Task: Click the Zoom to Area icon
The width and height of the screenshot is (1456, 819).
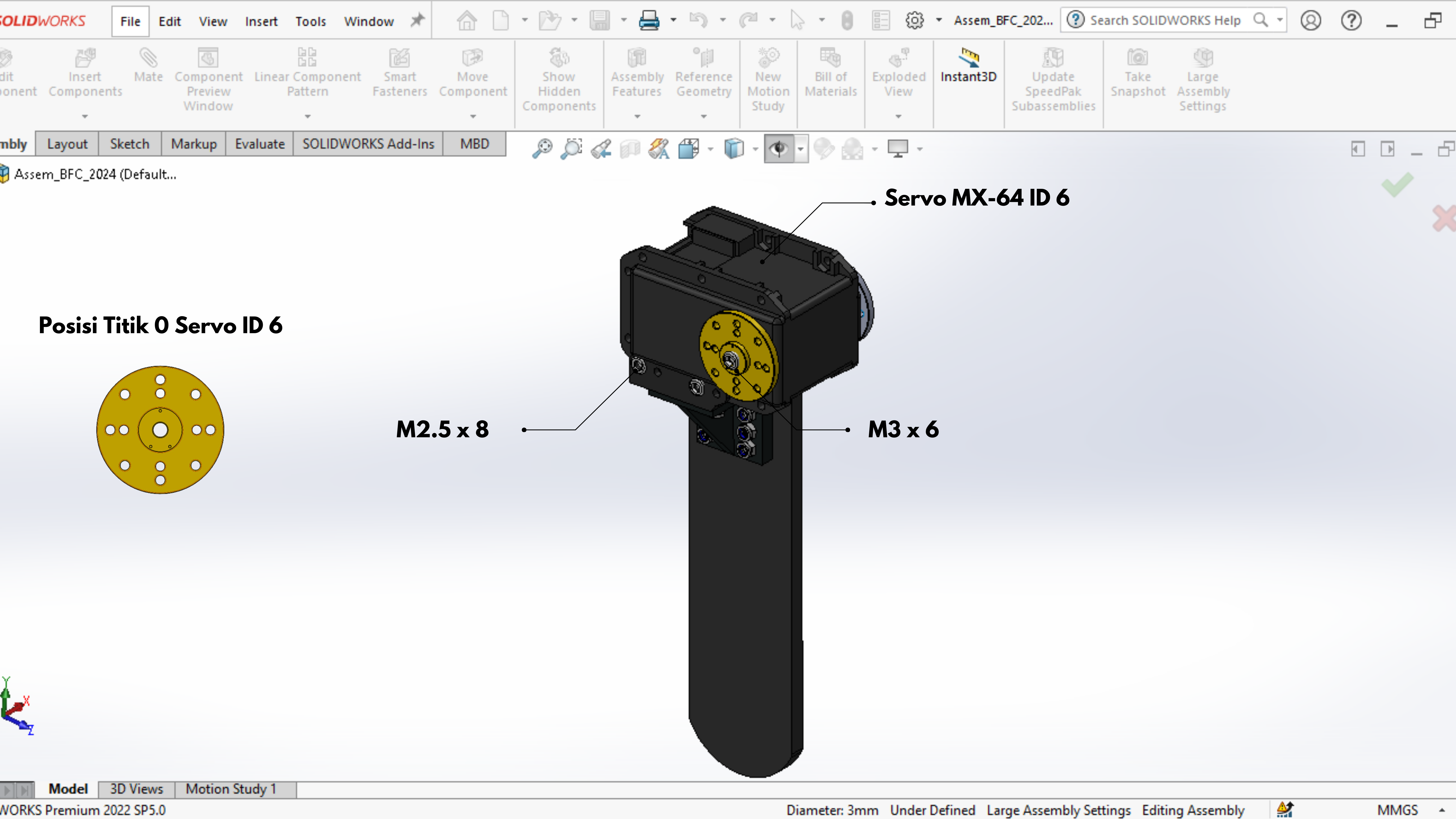Action: click(x=571, y=149)
